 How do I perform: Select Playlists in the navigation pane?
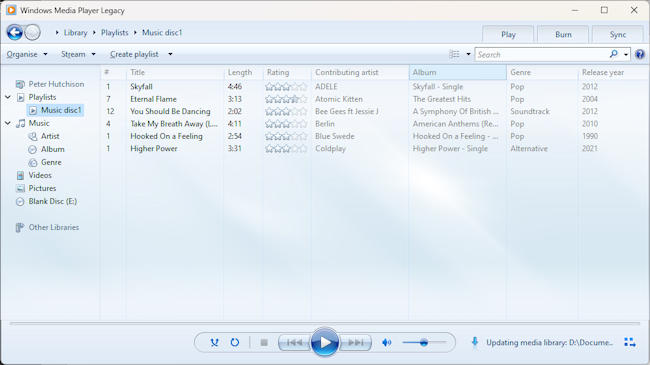click(36, 97)
